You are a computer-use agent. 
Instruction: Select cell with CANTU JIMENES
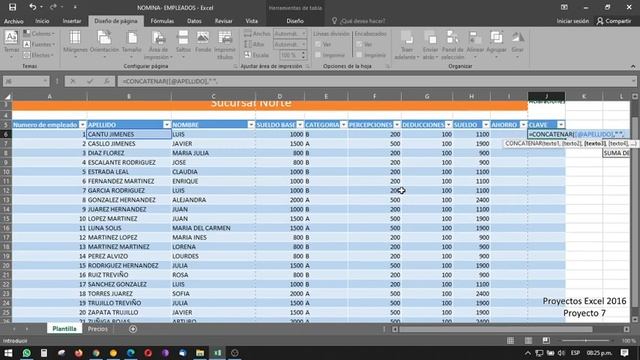coord(129,134)
